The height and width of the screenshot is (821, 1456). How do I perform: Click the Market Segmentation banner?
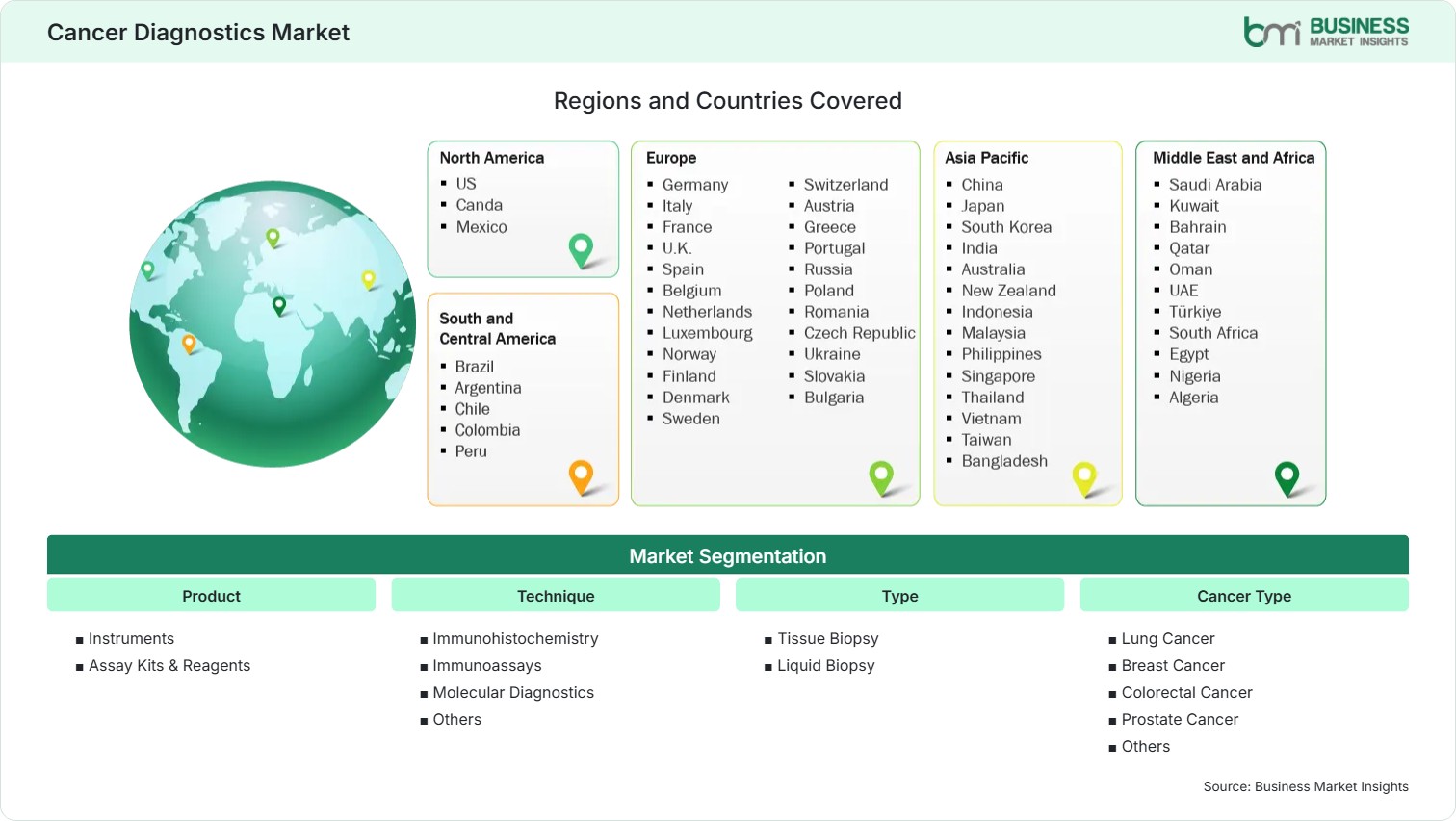(x=728, y=555)
